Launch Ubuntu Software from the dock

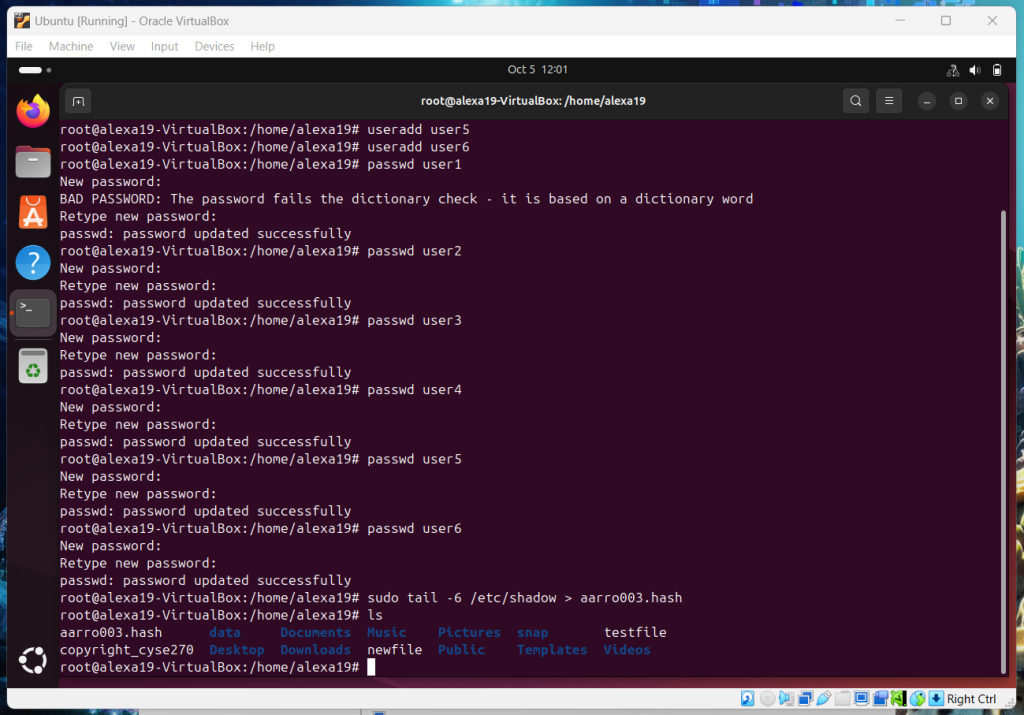(x=33, y=212)
